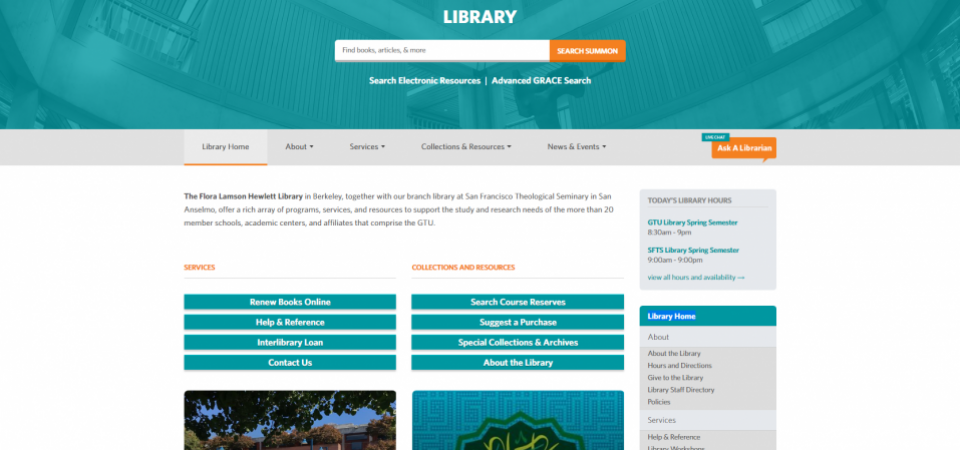Open Library Staff Directory sidebar link

click(x=681, y=389)
